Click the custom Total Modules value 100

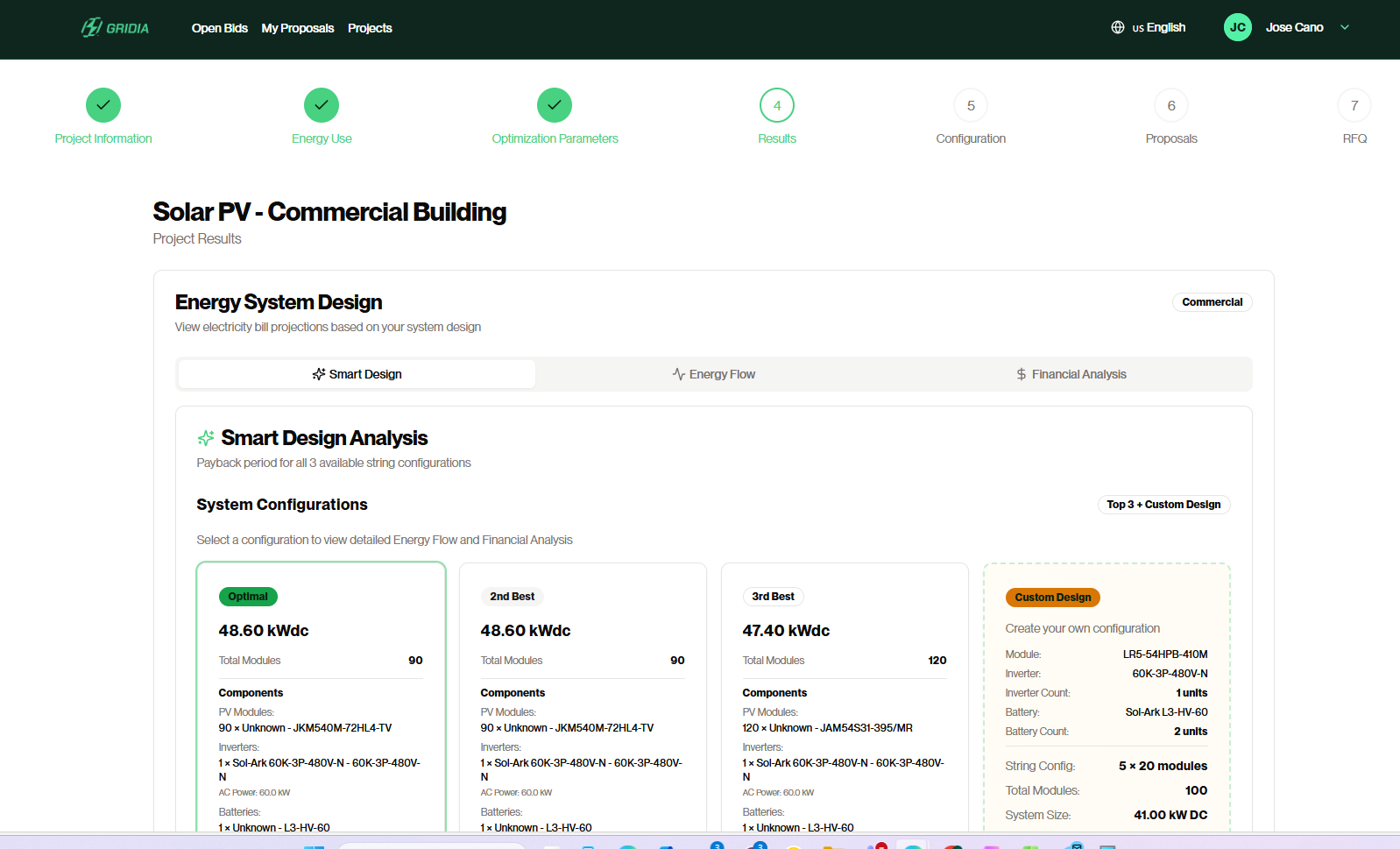pos(1196,790)
